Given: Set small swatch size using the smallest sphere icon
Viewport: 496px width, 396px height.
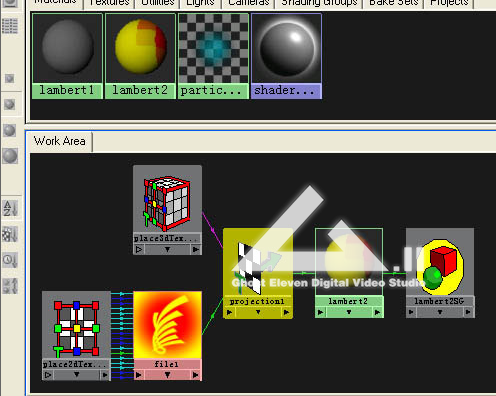Looking at the screenshot, I should click(x=10, y=79).
